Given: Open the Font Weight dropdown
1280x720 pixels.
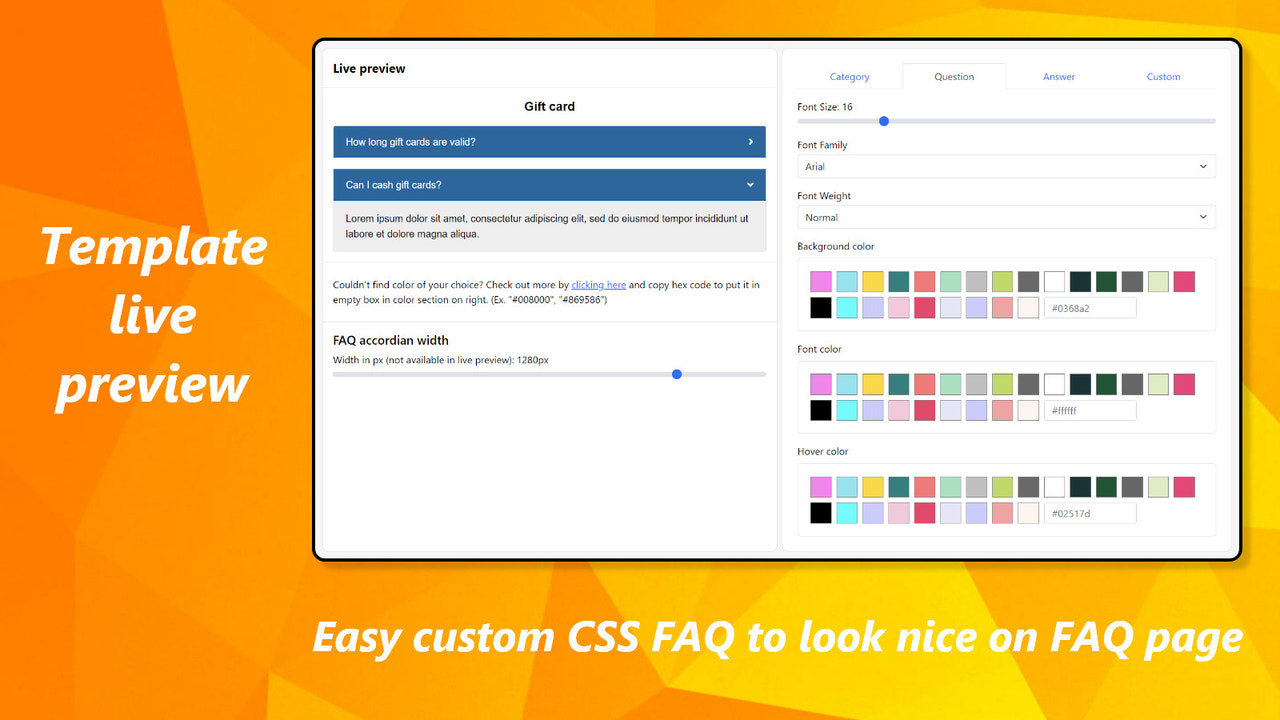Looking at the screenshot, I should click(1006, 217).
